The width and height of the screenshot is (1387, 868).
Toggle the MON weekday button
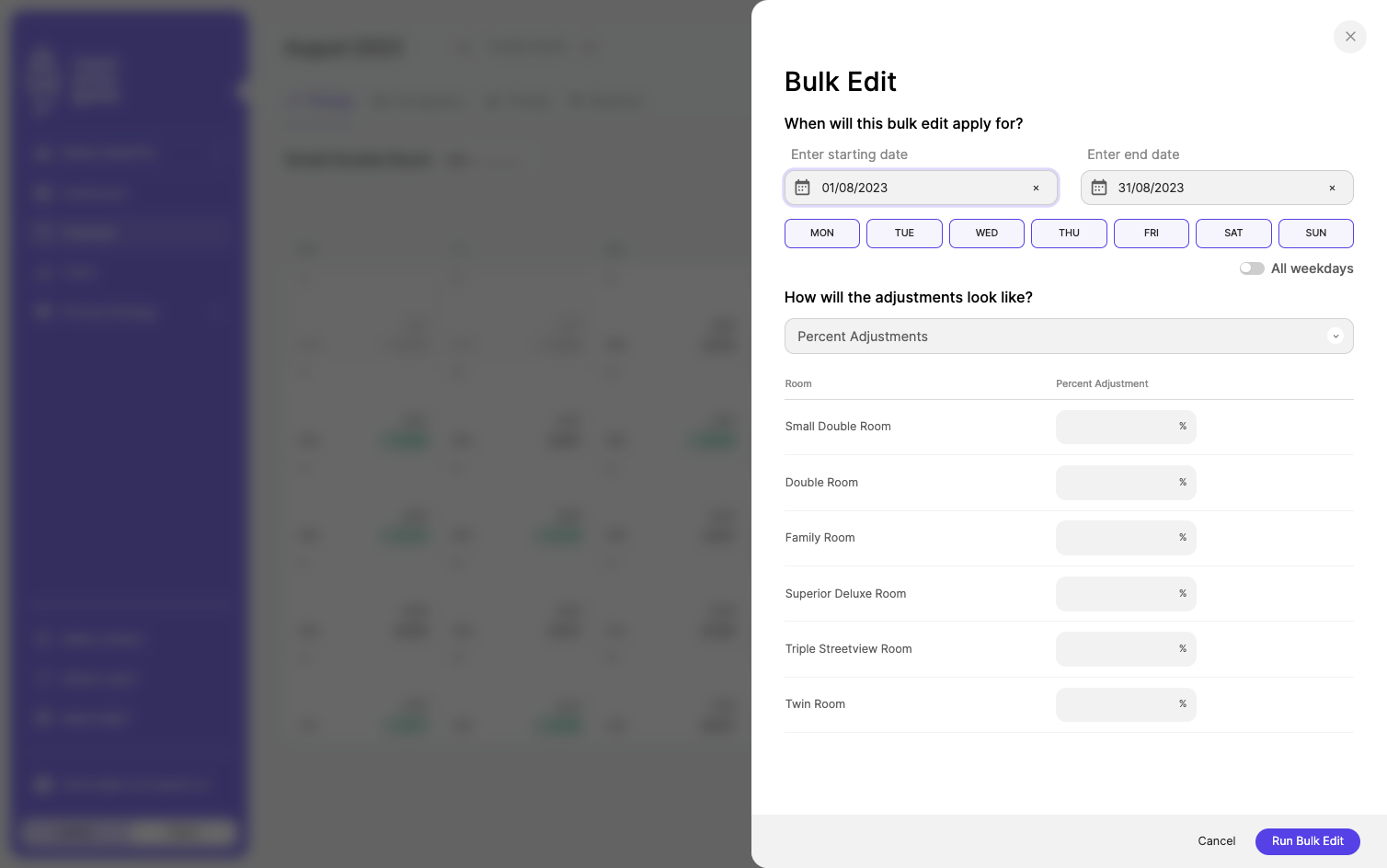pos(822,234)
